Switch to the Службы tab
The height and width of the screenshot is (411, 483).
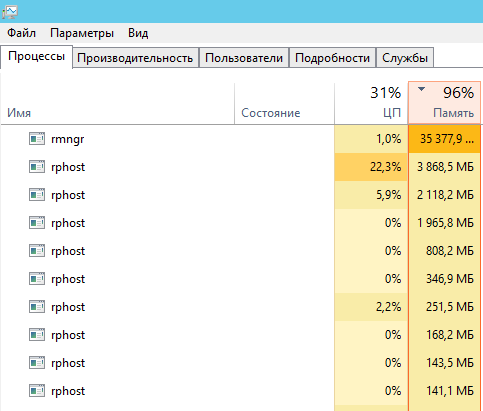pos(405,58)
